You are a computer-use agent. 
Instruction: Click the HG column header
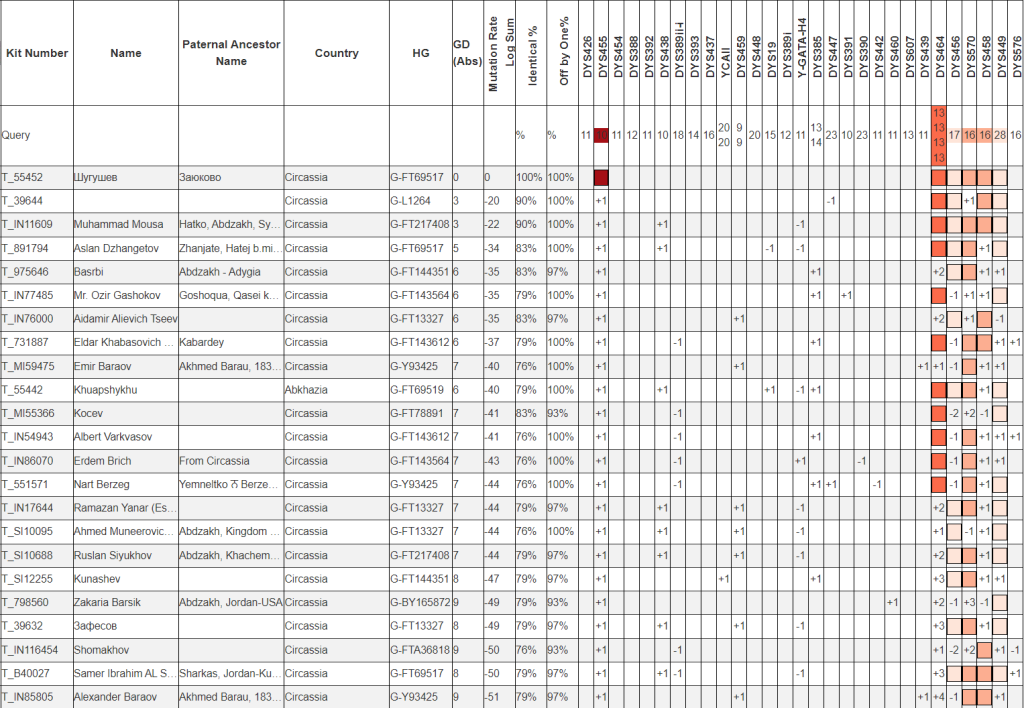click(420, 53)
